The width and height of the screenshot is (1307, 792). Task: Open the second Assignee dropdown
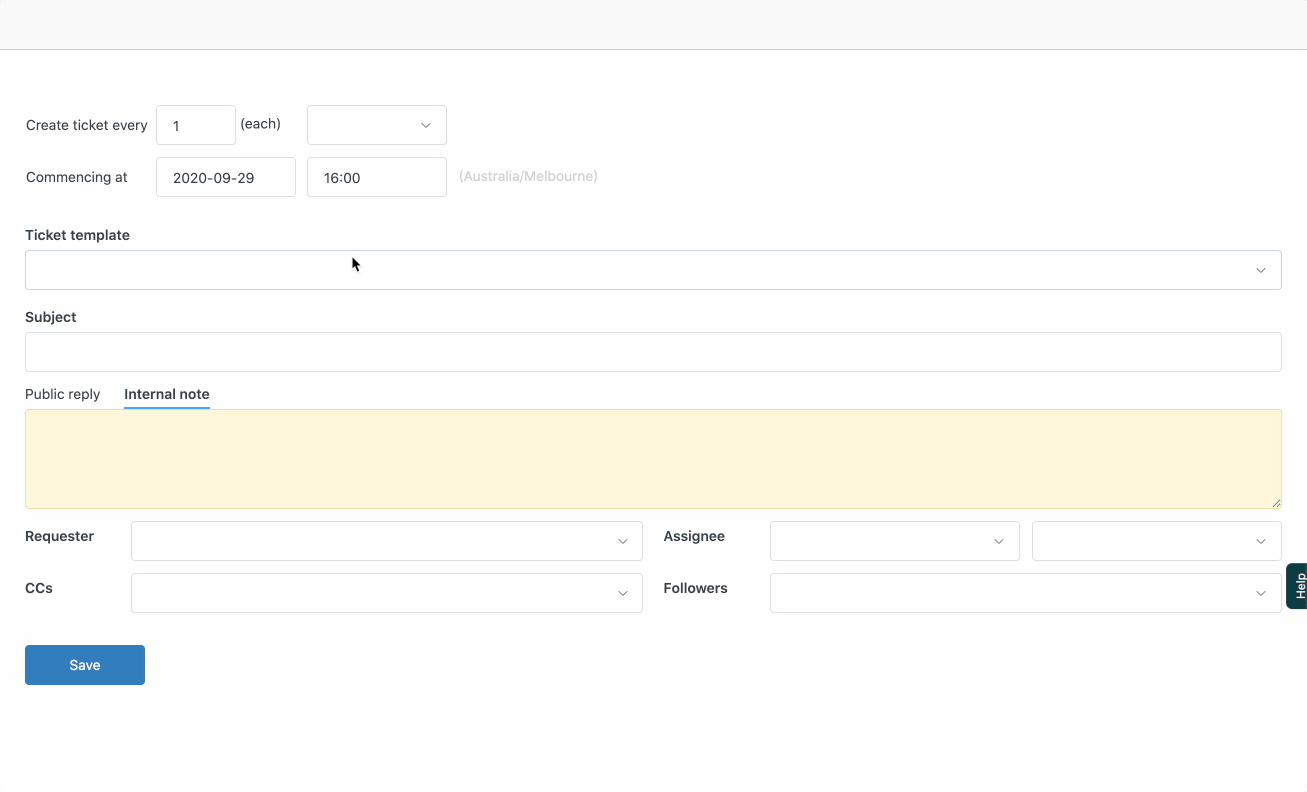click(1157, 541)
